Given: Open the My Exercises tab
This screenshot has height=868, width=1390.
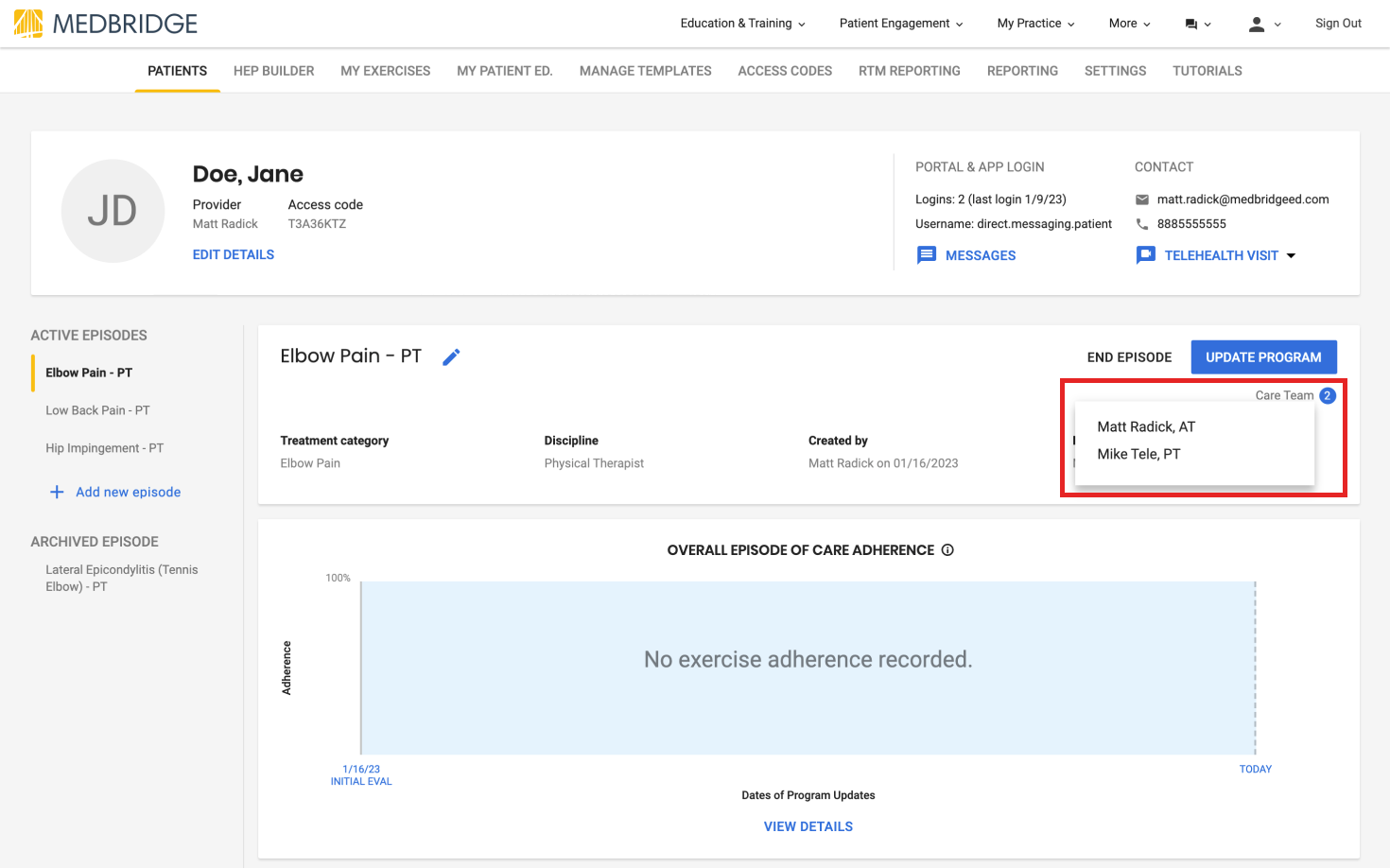Looking at the screenshot, I should (x=386, y=71).
